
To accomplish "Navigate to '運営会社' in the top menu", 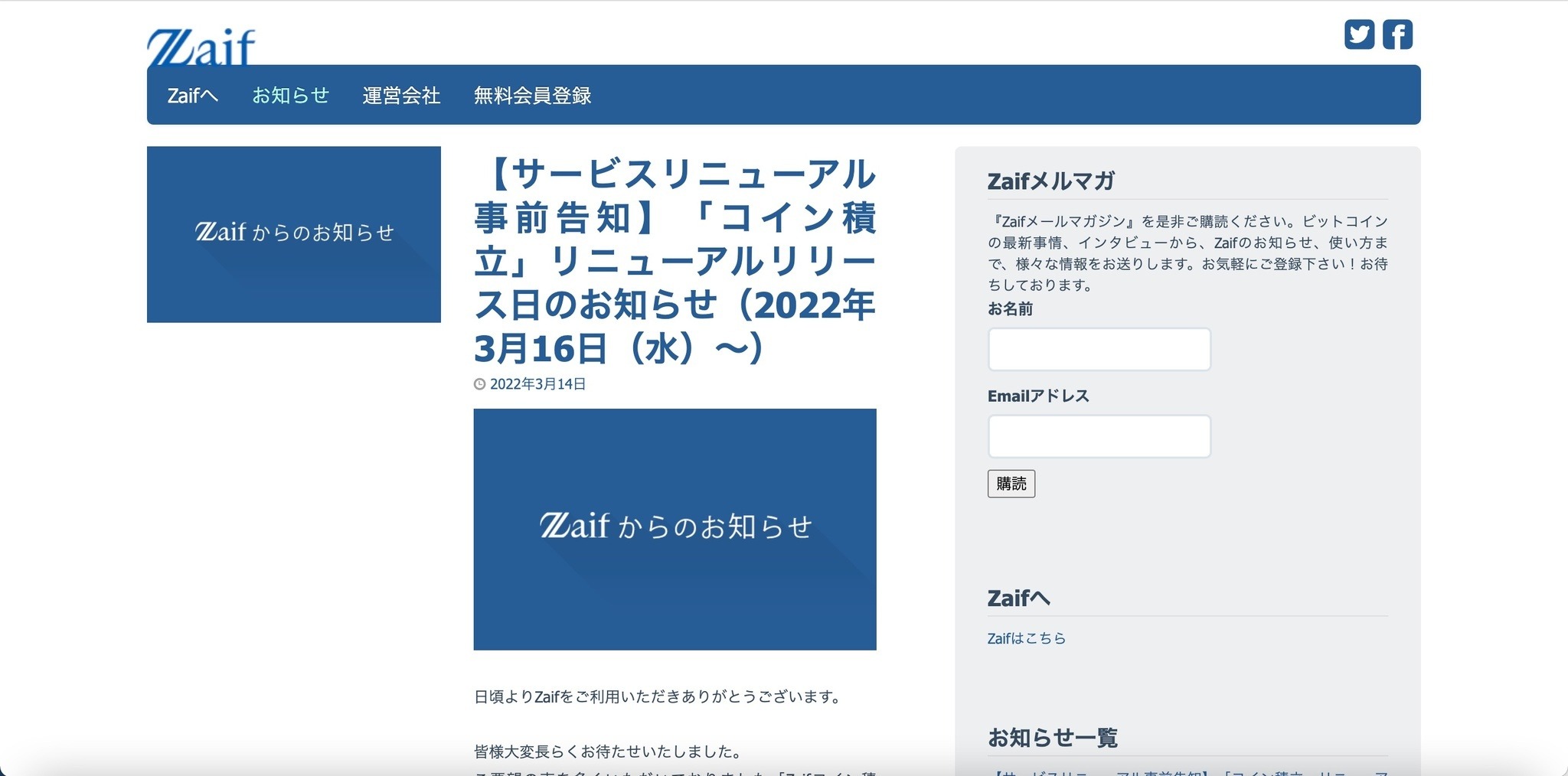I will (401, 95).
